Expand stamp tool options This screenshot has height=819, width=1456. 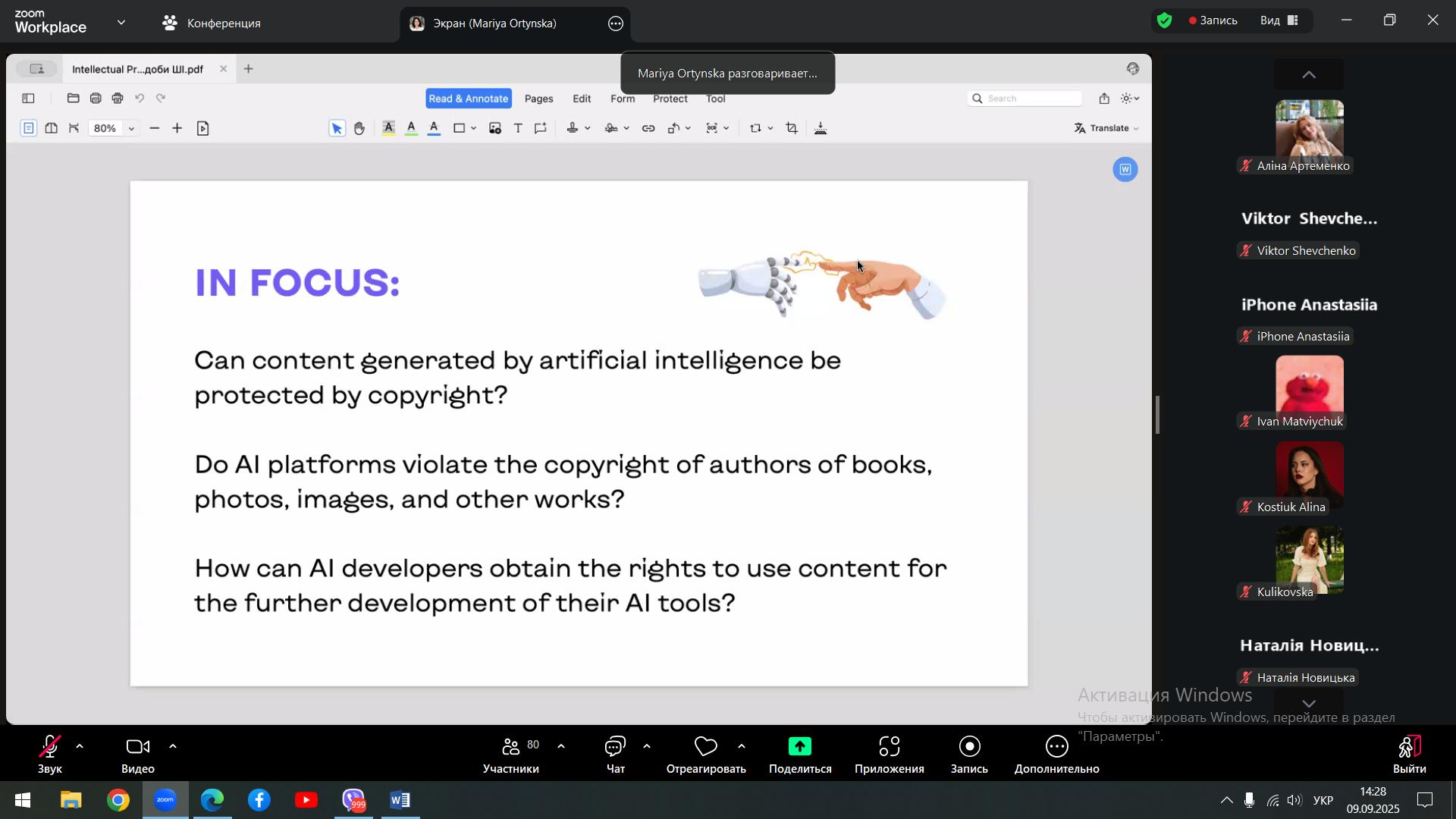coord(588,129)
